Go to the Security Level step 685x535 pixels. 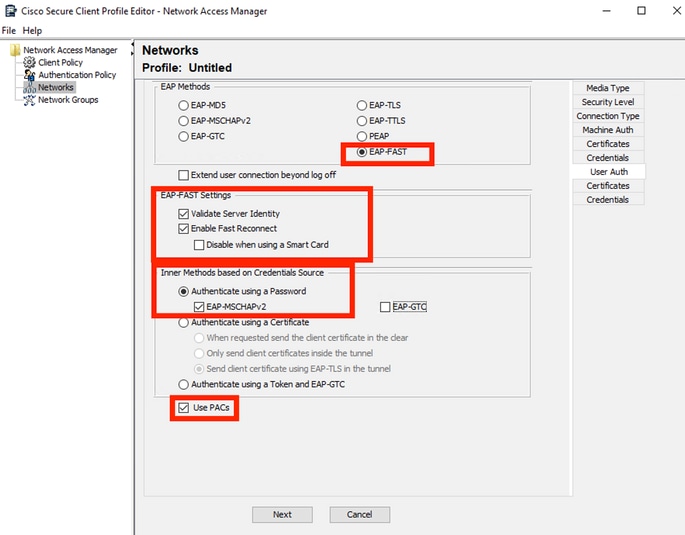coord(608,102)
